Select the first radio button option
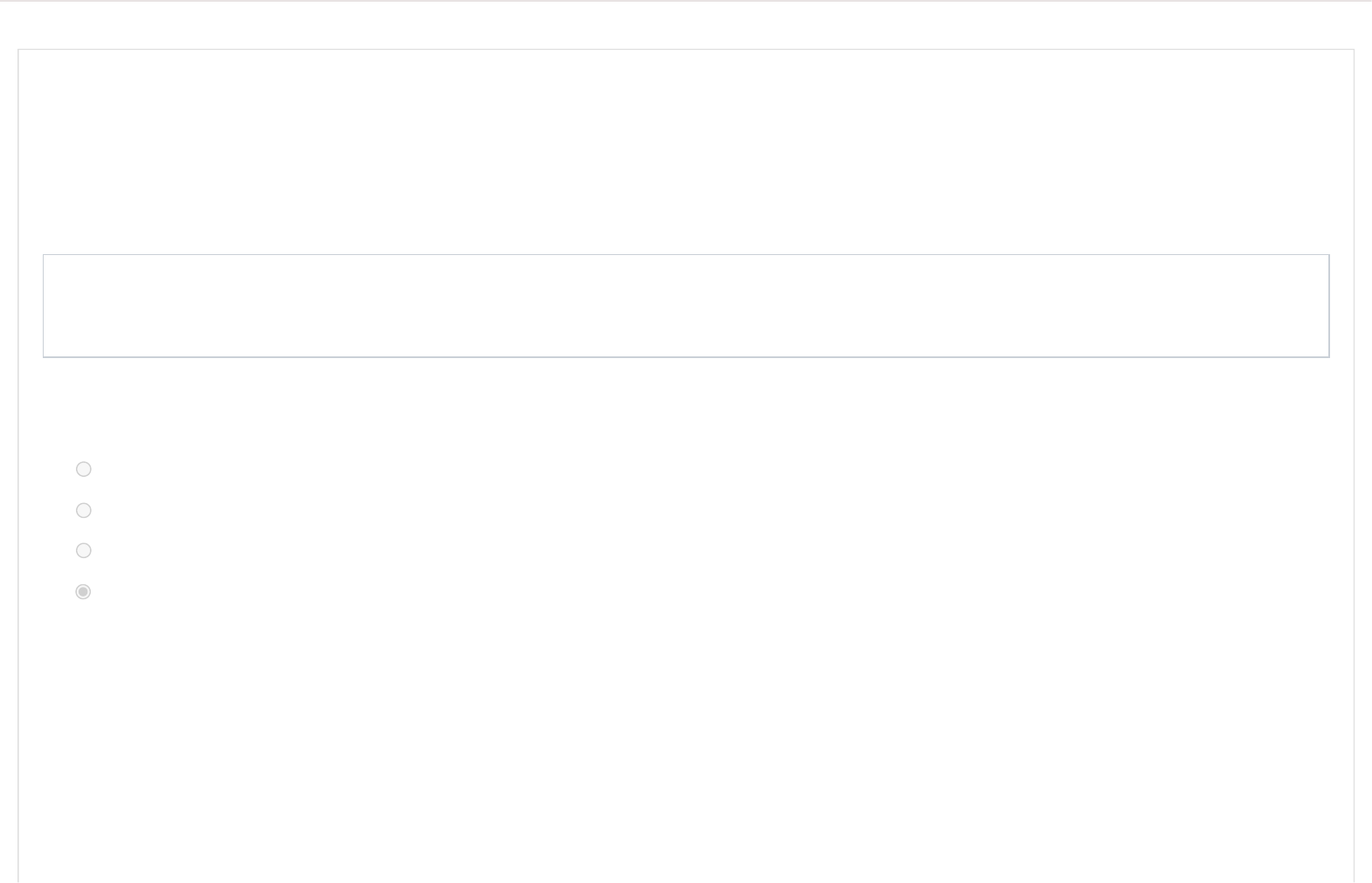Image resolution: width=1372 pixels, height=883 pixels. pyautogui.click(x=84, y=469)
